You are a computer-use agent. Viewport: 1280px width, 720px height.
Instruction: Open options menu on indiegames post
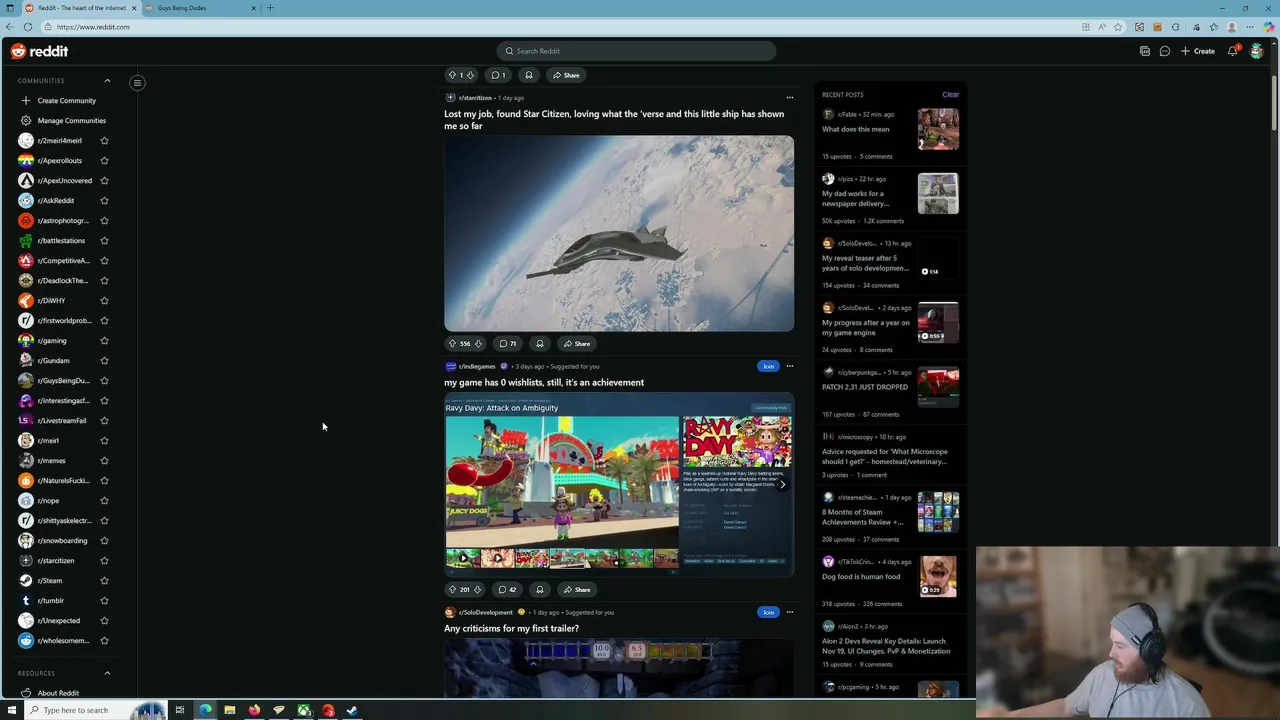tap(789, 366)
